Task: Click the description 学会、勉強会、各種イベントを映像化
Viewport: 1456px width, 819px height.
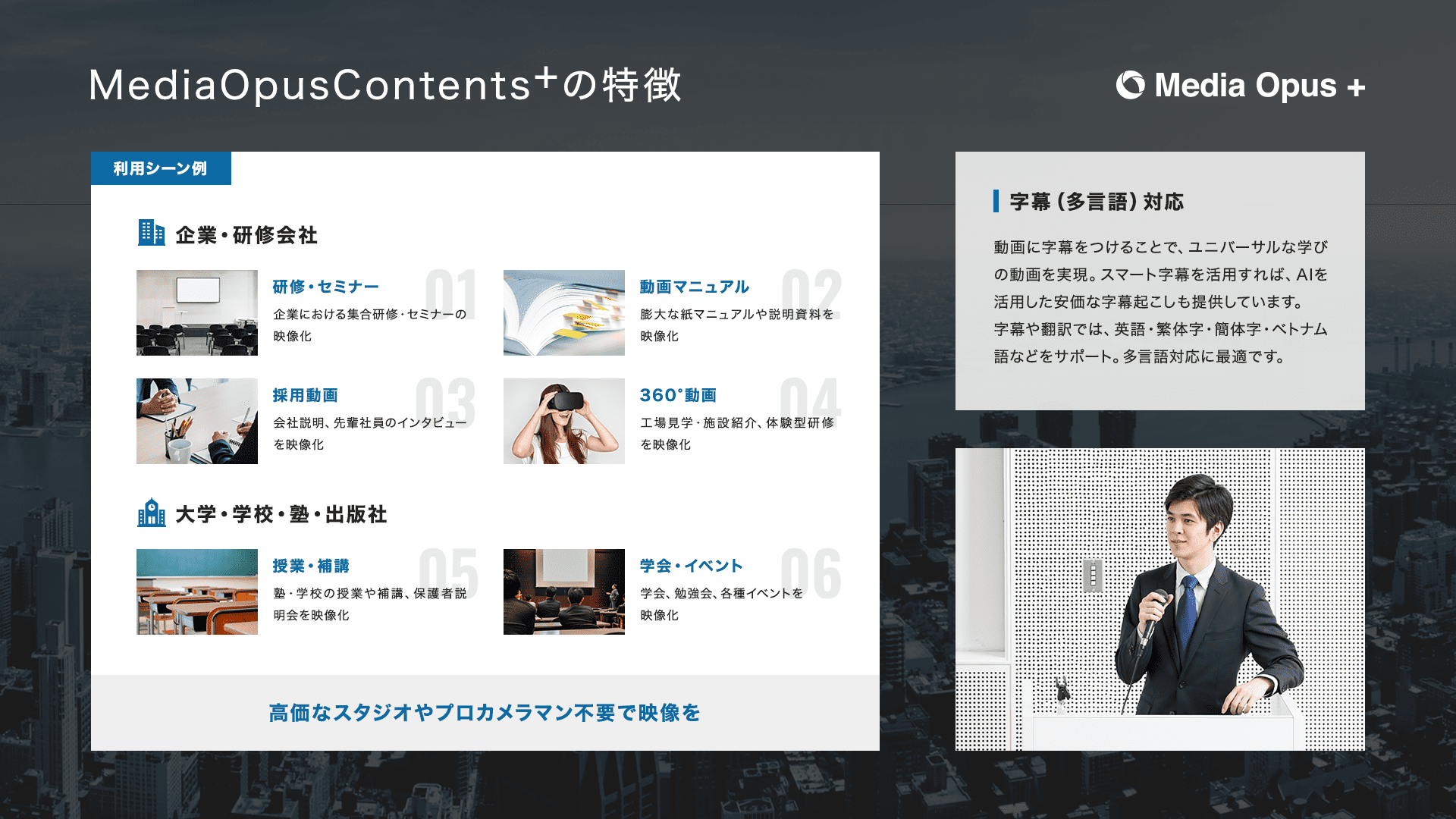Action: point(722,604)
